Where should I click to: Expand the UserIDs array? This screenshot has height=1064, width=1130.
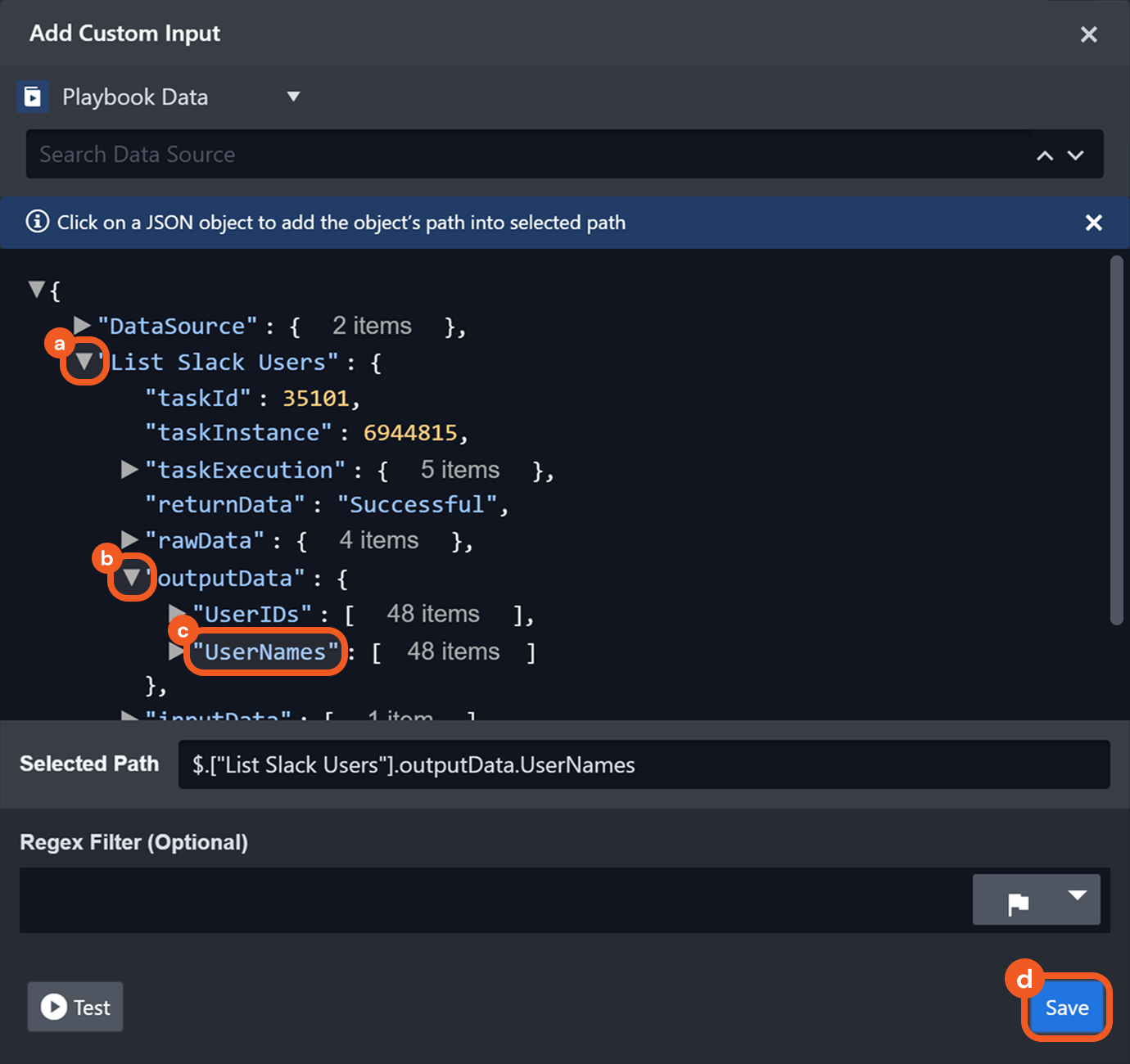[x=177, y=614]
